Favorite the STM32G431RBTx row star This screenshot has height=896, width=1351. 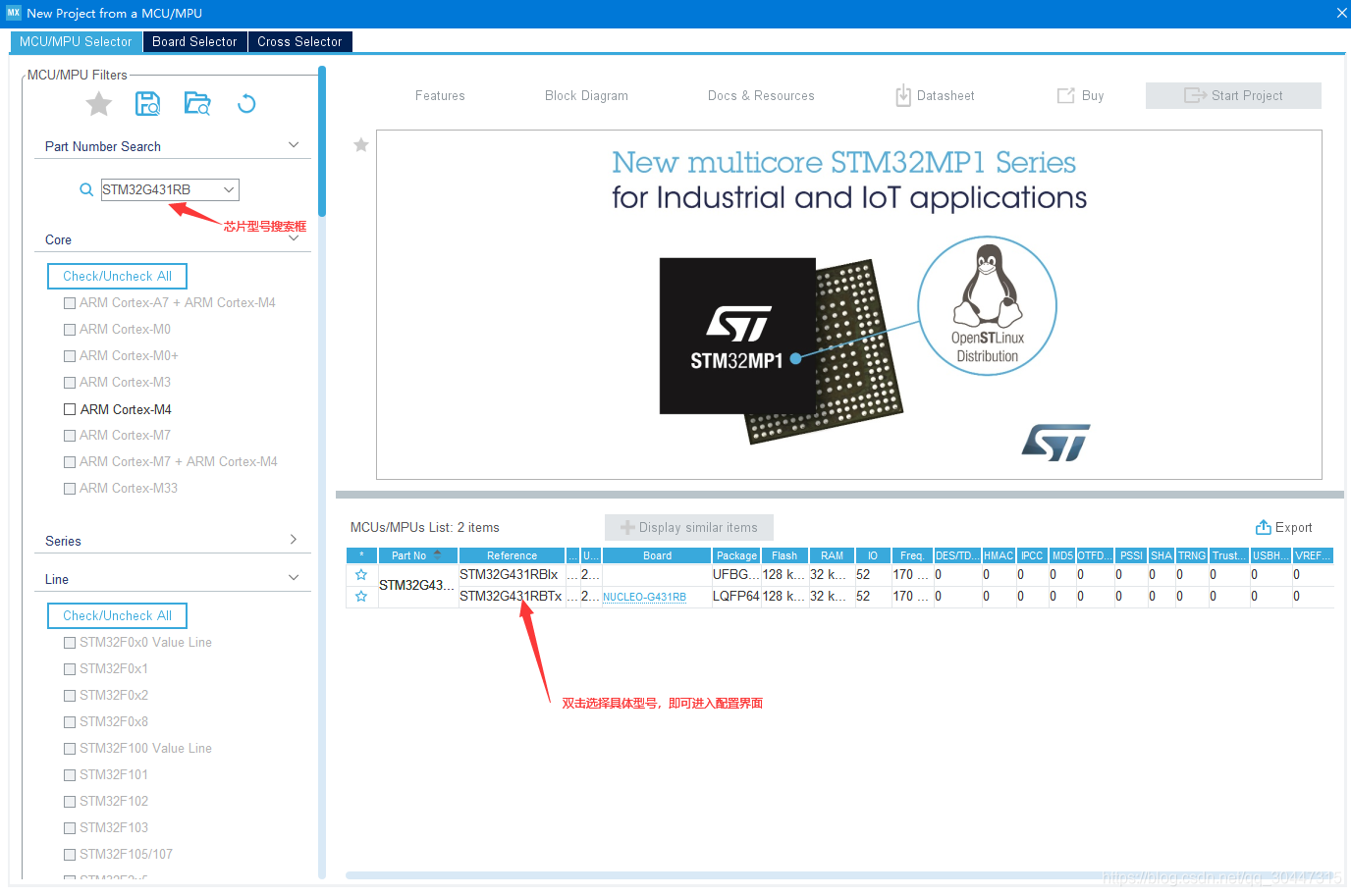tap(361, 597)
